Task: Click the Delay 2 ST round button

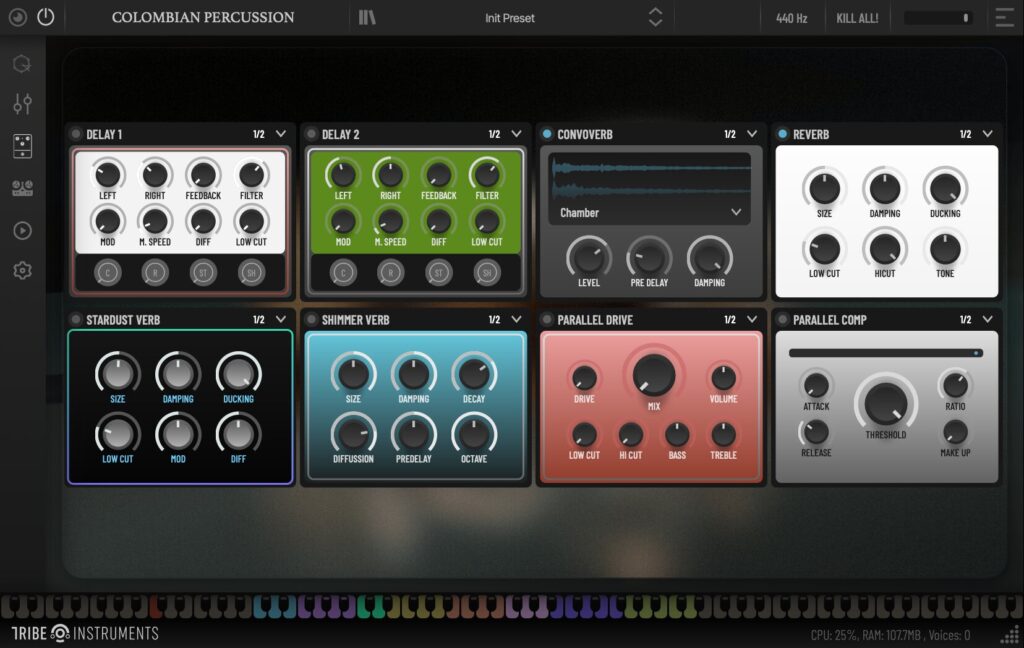Action: click(x=439, y=272)
